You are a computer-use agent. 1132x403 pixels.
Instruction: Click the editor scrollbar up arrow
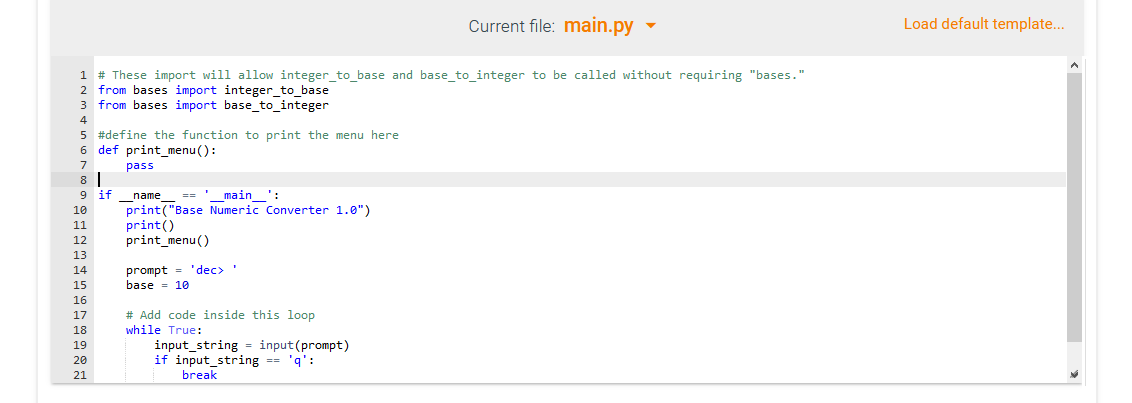[1074, 66]
